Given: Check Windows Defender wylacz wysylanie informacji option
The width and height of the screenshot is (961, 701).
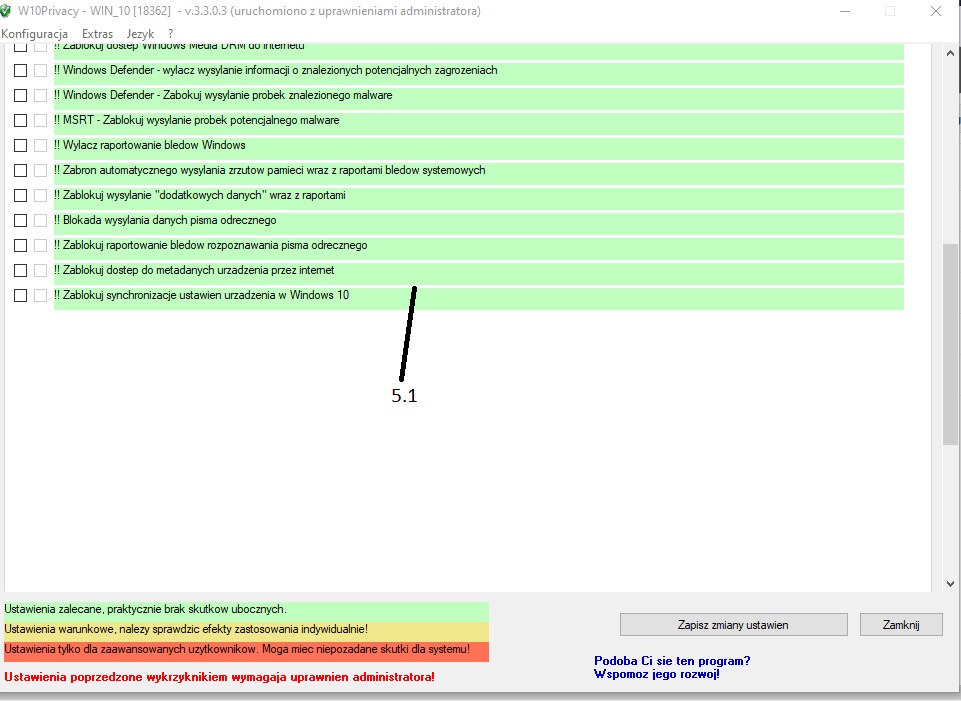Looking at the screenshot, I should tap(20, 70).
